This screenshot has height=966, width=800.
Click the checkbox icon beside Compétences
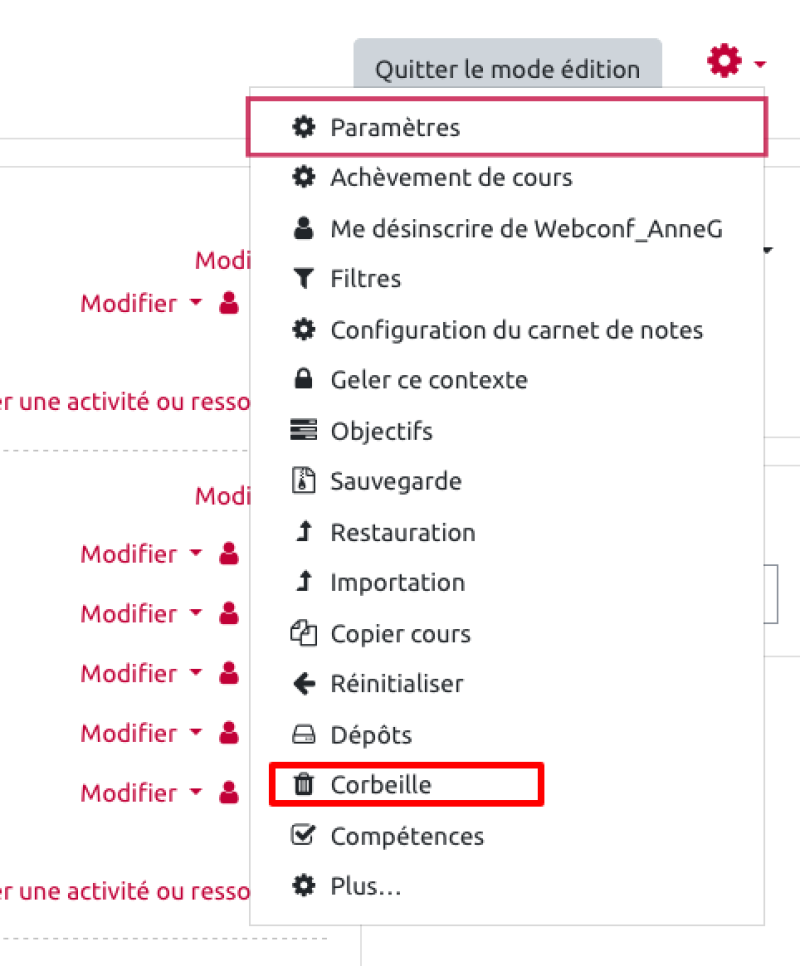(x=302, y=836)
